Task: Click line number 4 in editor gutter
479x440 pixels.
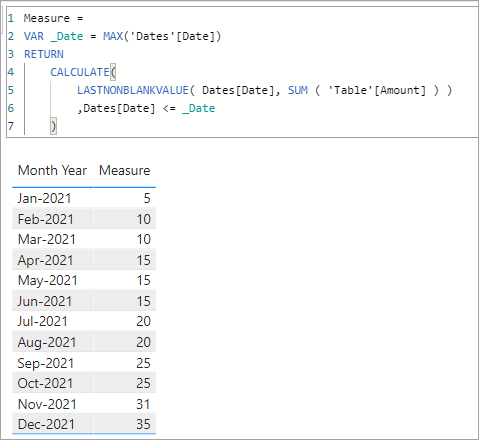Action: click(x=11, y=72)
